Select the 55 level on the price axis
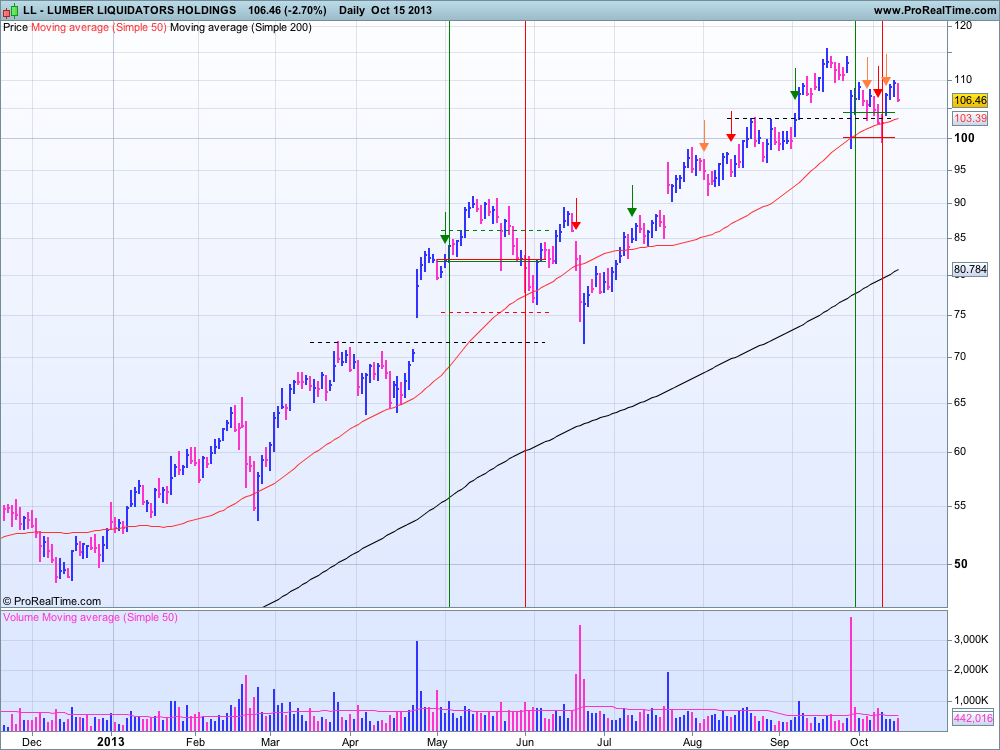Viewport: 1000px width, 750px height. [961, 506]
